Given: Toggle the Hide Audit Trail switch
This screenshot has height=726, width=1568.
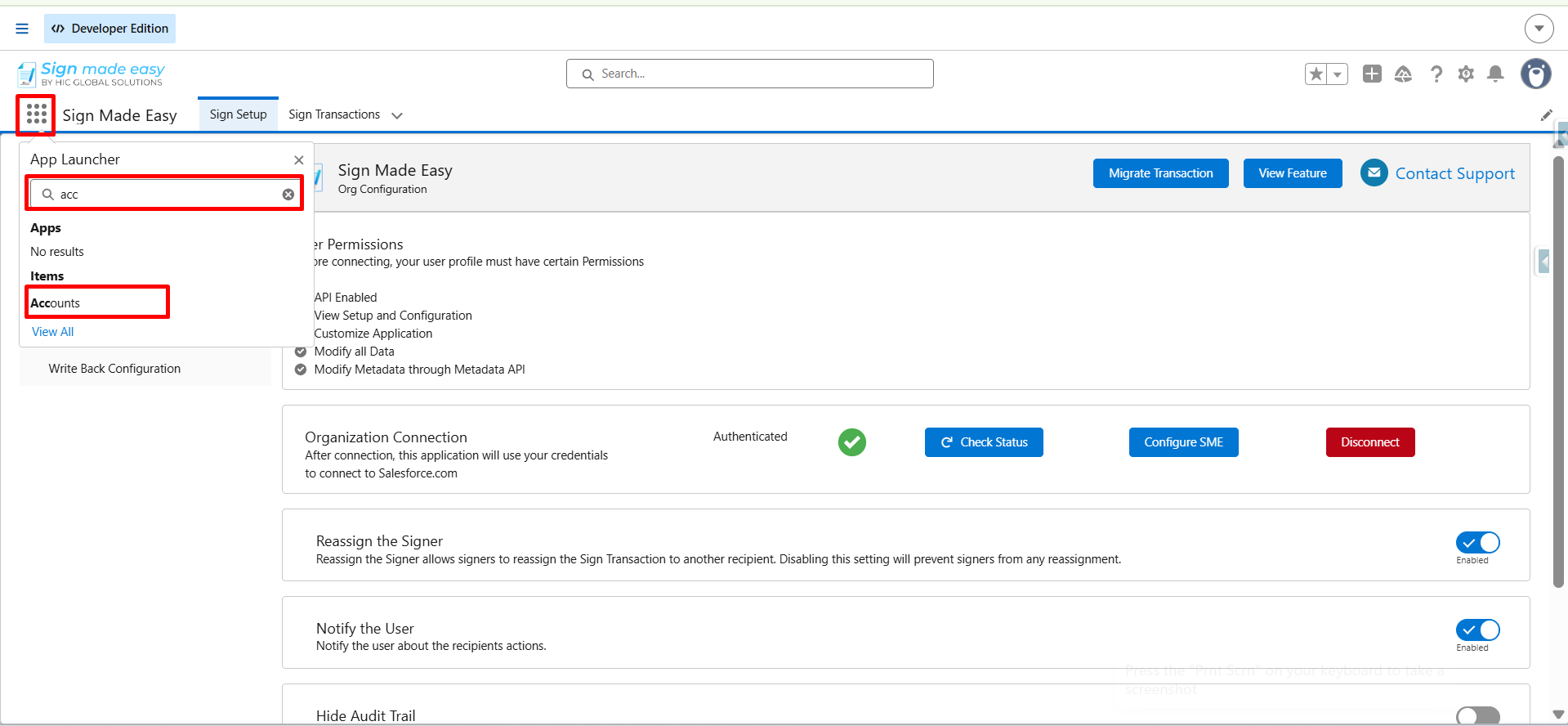Looking at the screenshot, I should (x=1477, y=717).
